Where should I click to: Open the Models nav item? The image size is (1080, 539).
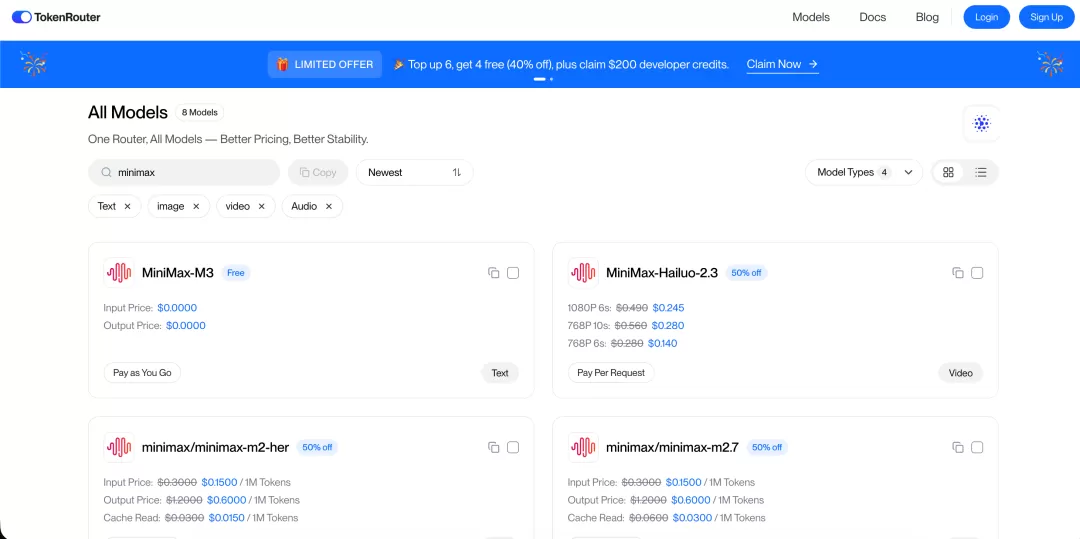click(x=811, y=17)
